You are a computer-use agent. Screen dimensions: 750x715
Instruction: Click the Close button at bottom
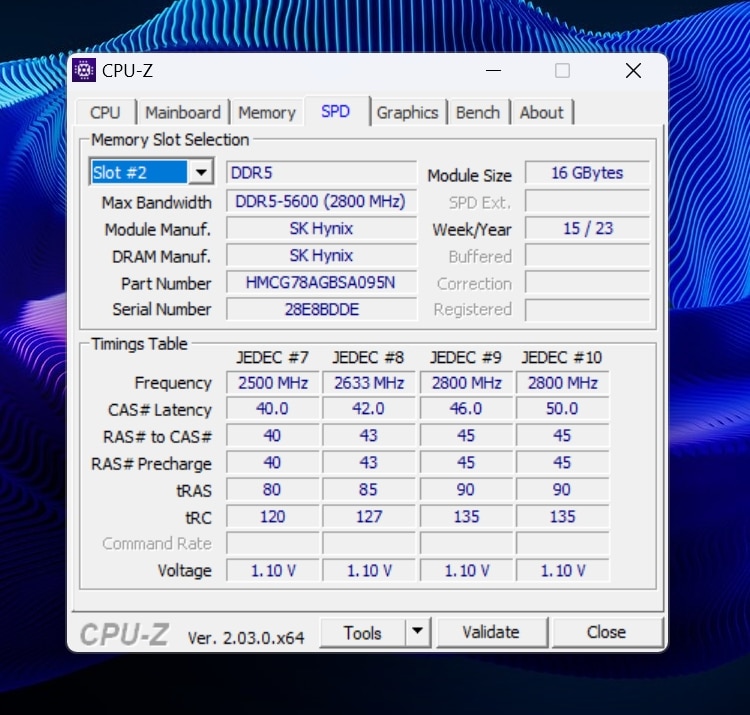click(606, 632)
